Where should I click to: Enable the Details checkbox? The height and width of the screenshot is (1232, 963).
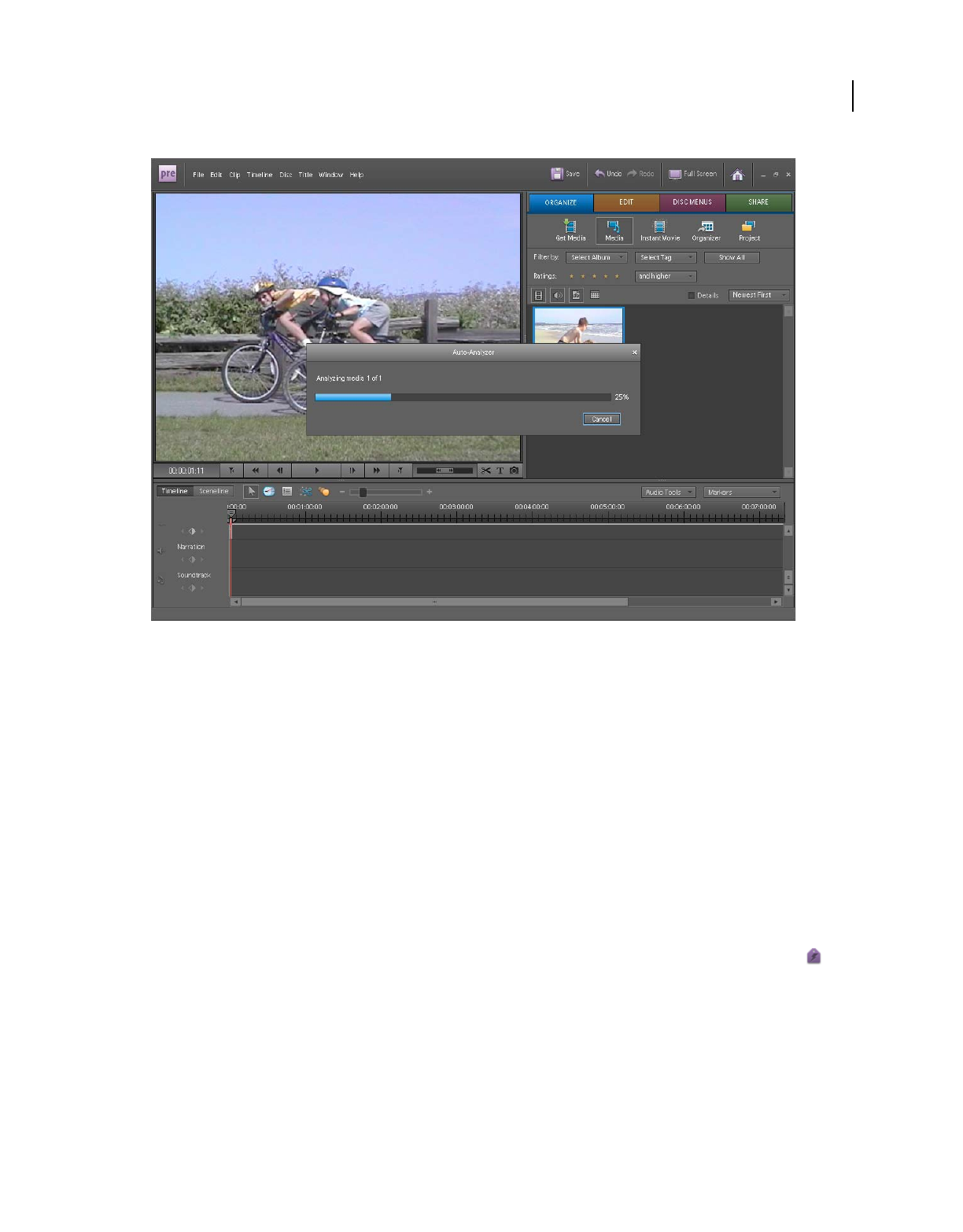tap(692, 296)
